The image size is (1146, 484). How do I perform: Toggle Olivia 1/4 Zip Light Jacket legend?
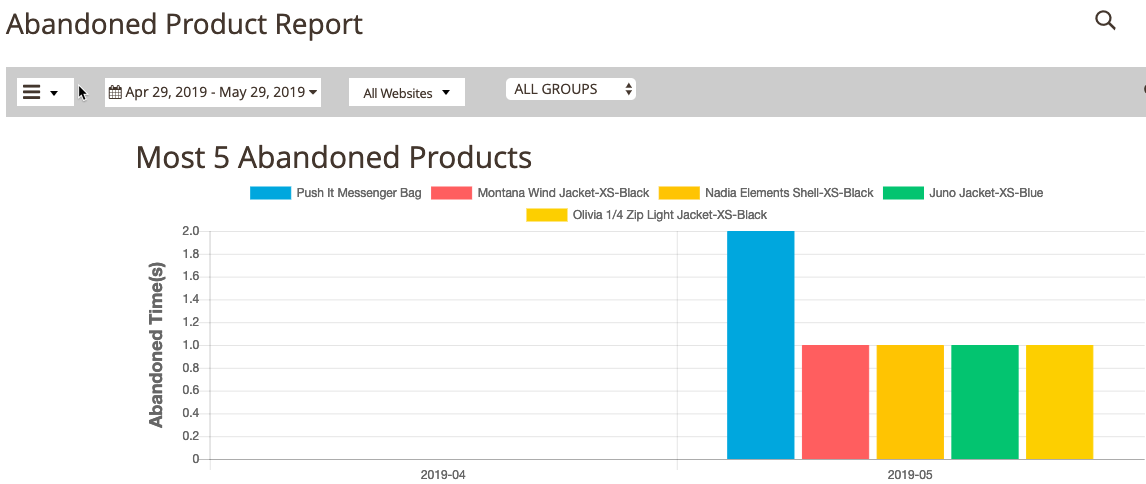point(669,215)
